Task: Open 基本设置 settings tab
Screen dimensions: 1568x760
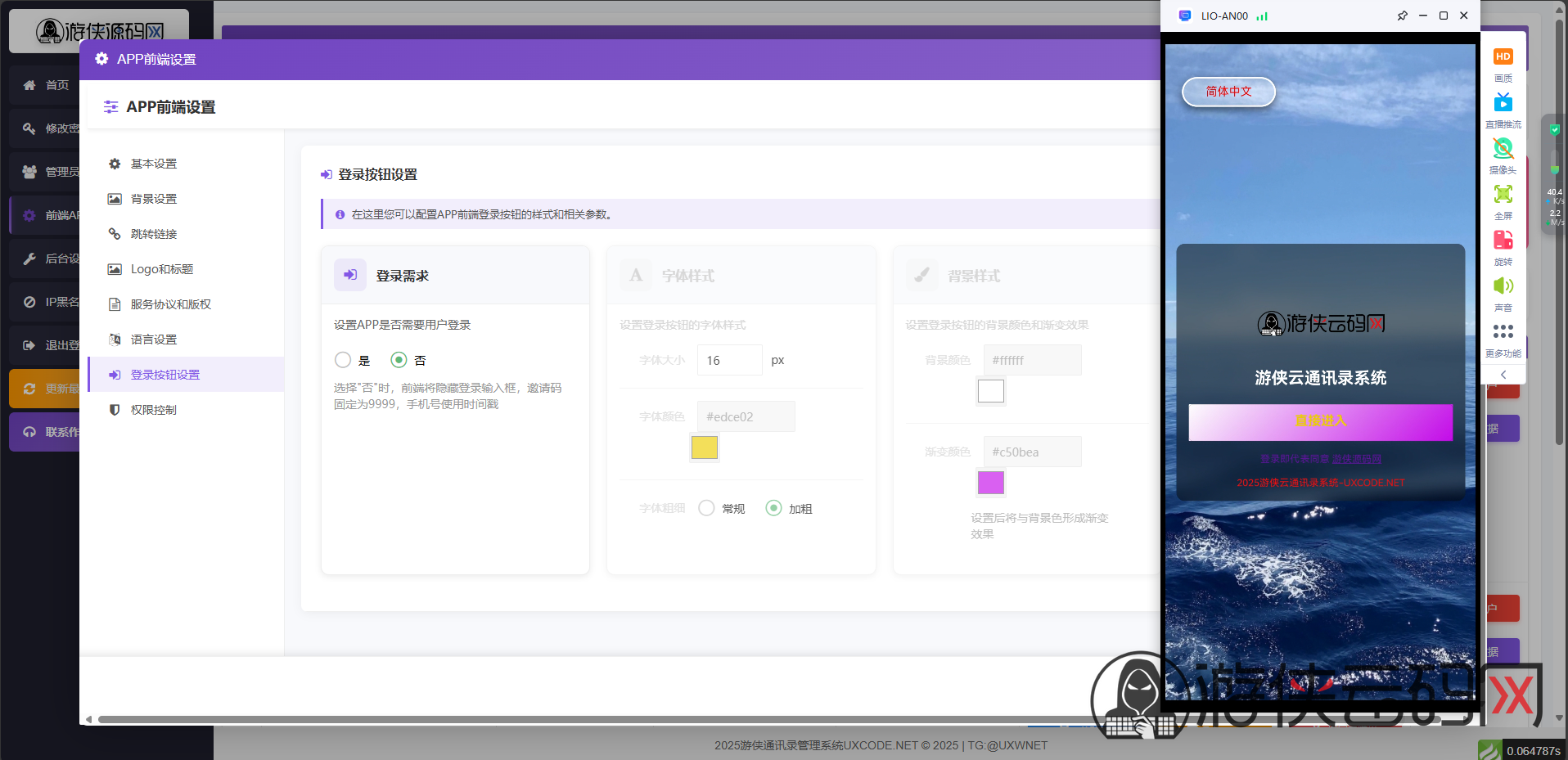Action: [x=186, y=164]
